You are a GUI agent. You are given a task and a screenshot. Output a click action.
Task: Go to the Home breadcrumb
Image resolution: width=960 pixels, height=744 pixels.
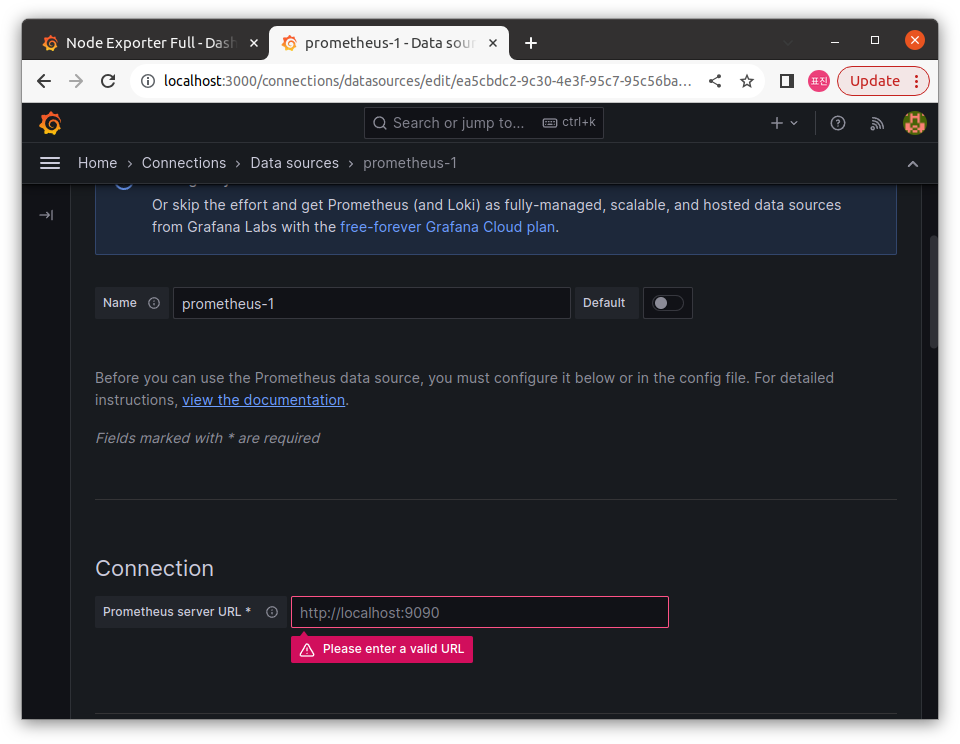[x=97, y=163]
